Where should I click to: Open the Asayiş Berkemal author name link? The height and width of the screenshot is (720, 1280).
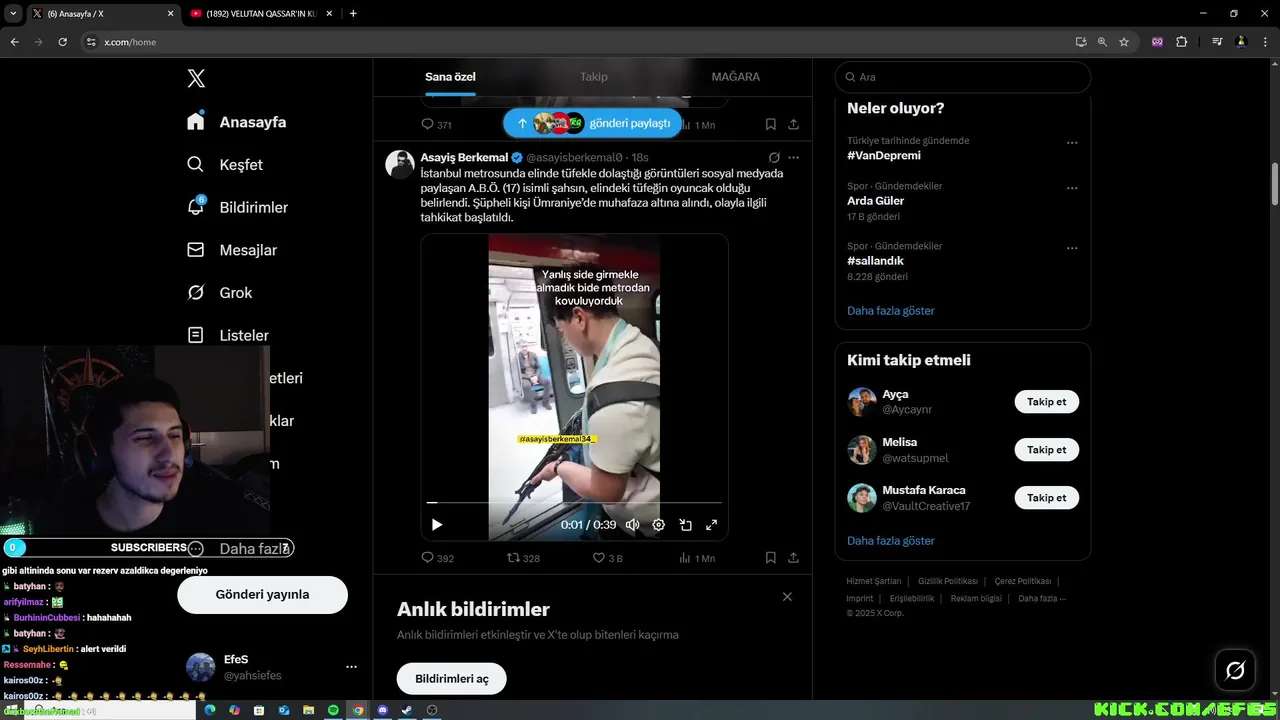point(464,157)
